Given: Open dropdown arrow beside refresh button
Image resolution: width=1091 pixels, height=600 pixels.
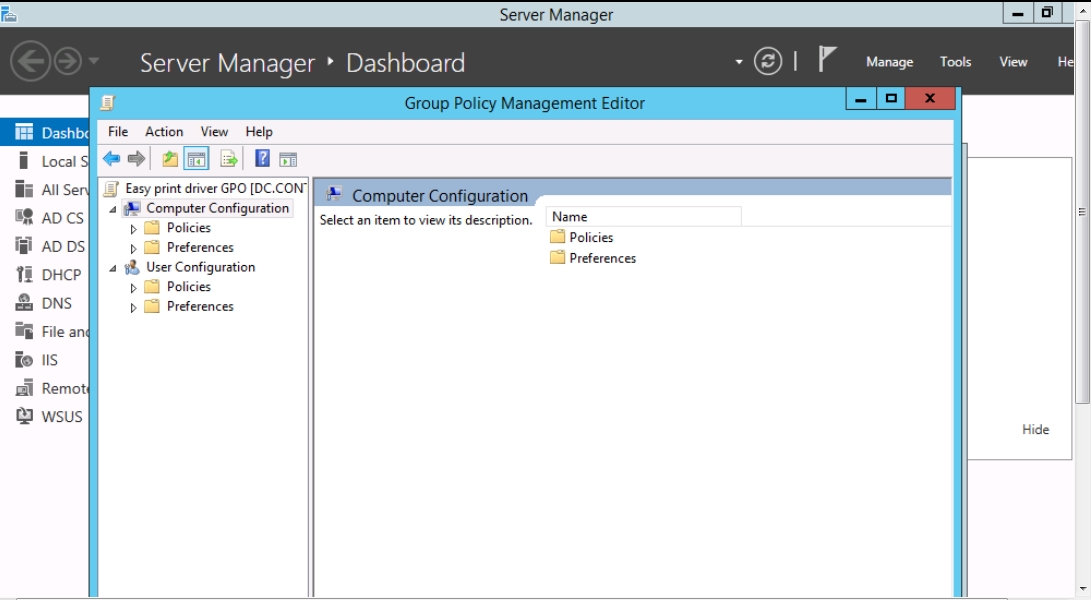Looking at the screenshot, I should pos(739,62).
